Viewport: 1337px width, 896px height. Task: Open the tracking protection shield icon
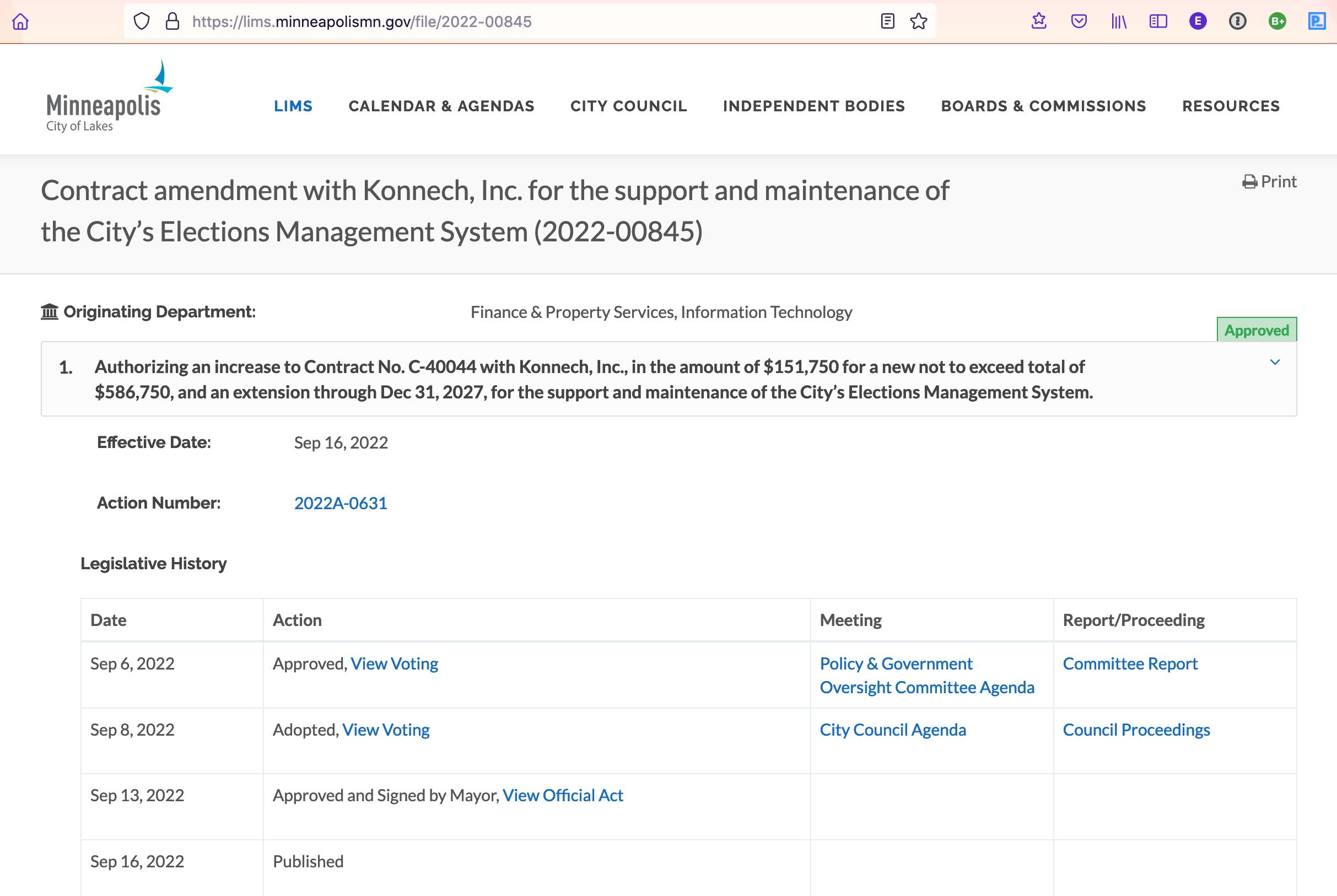pyautogui.click(x=141, y=21)
